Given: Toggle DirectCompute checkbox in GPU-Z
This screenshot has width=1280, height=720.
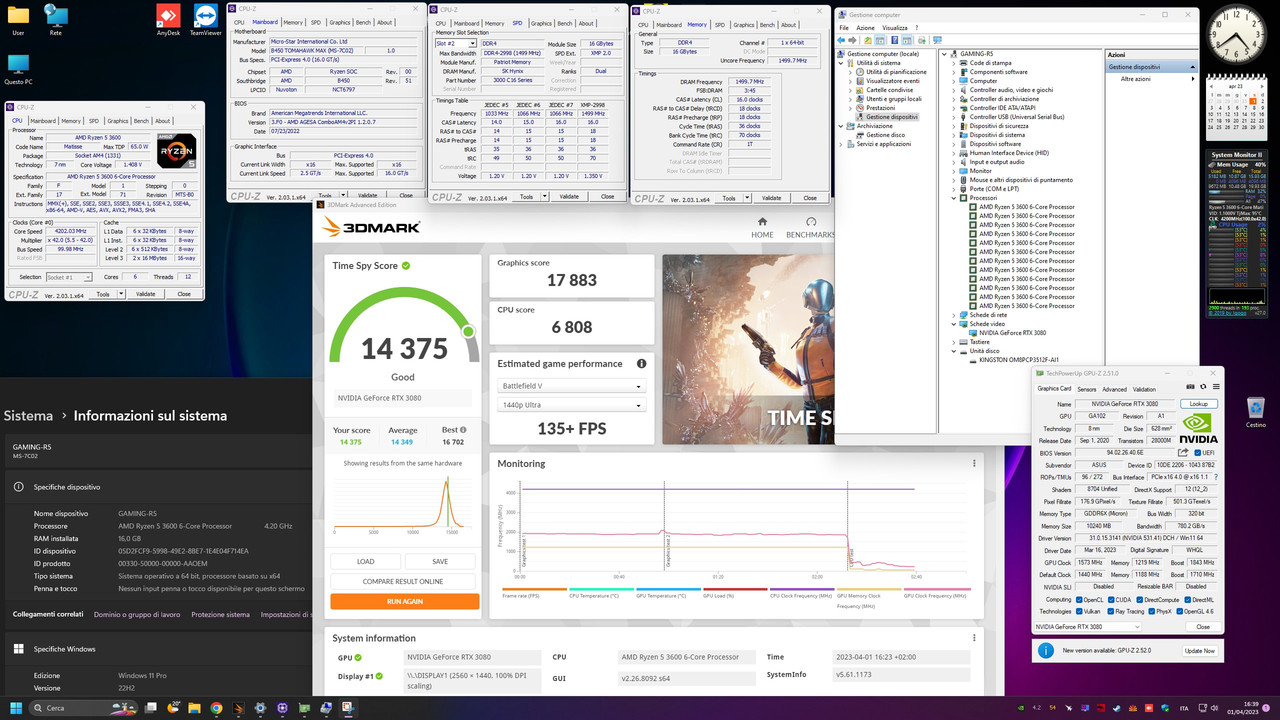Looking at the screenshot, I should (x=1140, y=600).
